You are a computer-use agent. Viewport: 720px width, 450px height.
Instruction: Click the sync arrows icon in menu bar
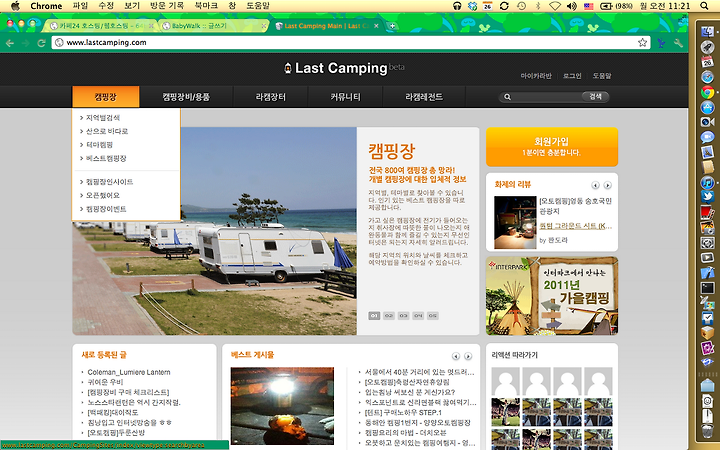coord(504,6)
